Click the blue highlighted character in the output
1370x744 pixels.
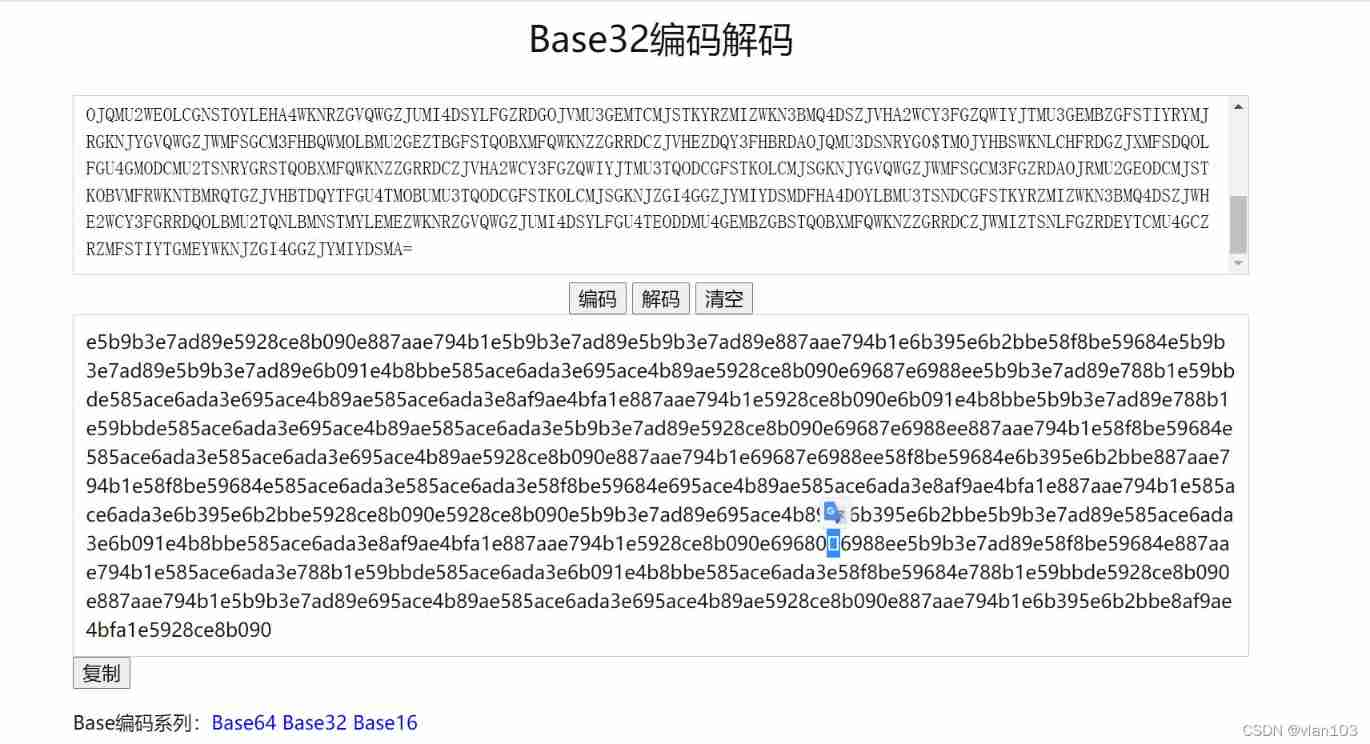833,544
